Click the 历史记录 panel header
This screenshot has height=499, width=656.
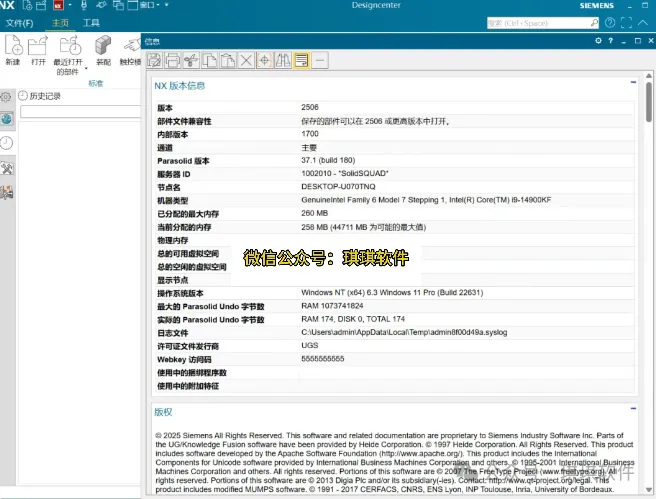pyautogui.click(x=40, y=96)
